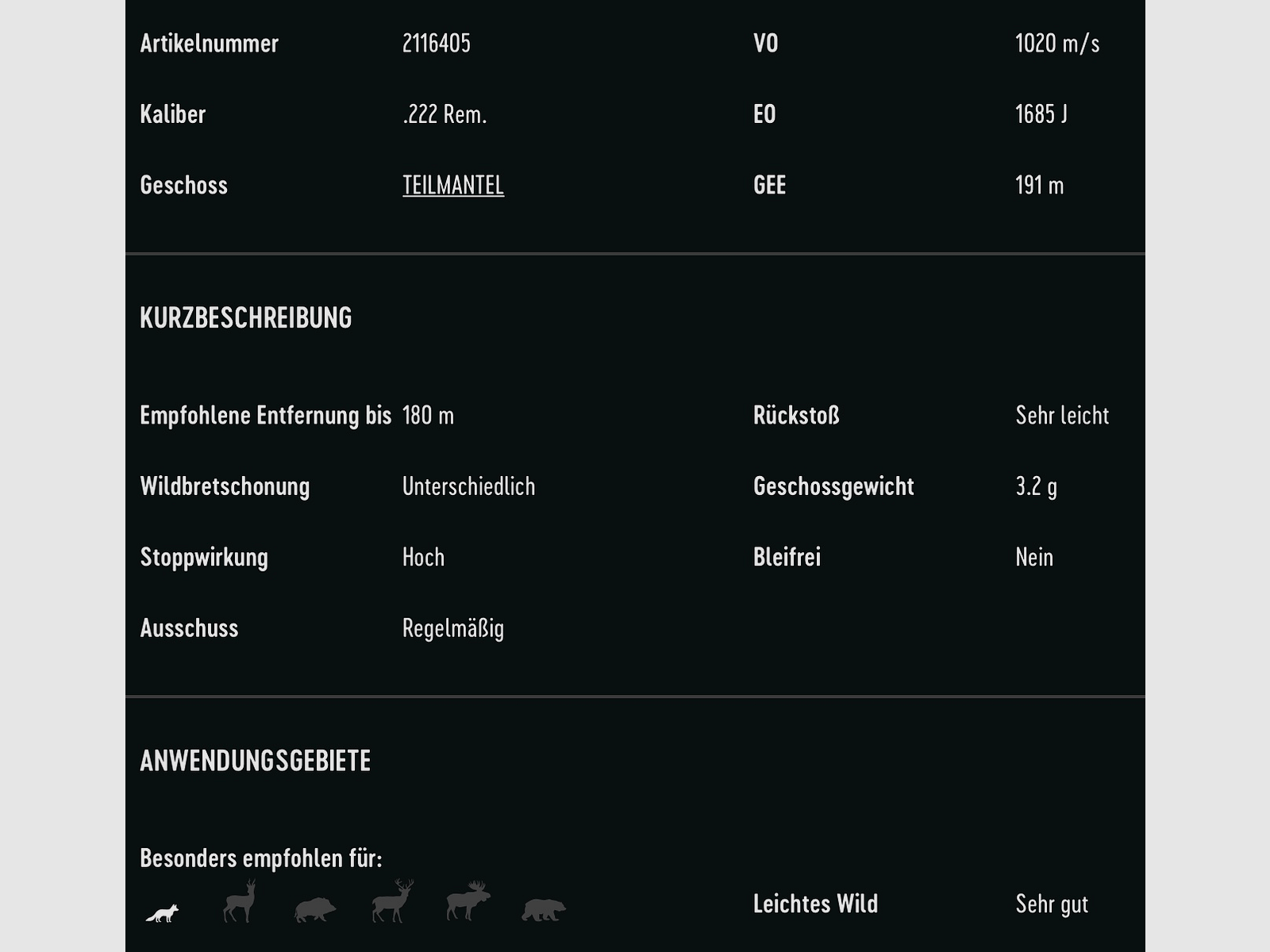Click the Leichtes Wild label
Screen dimensions: 1270x952
point(815,904)
